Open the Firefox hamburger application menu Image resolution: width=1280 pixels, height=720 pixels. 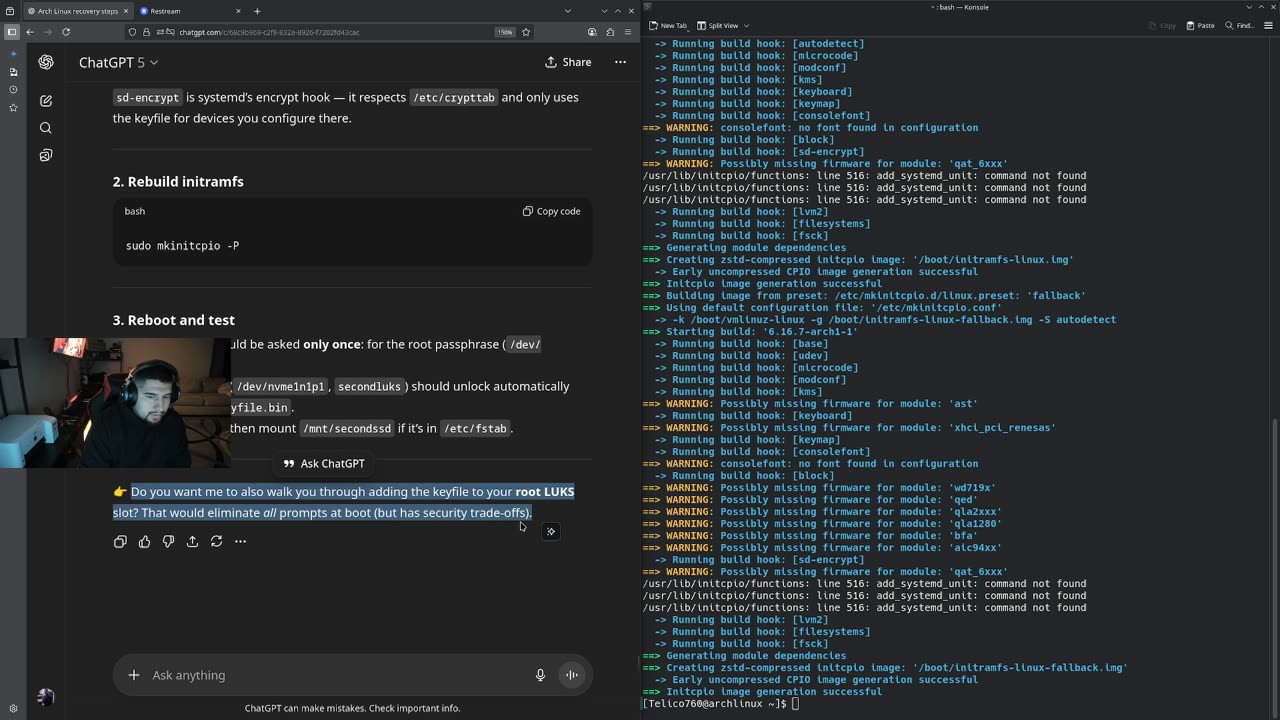tap(628, 32)
